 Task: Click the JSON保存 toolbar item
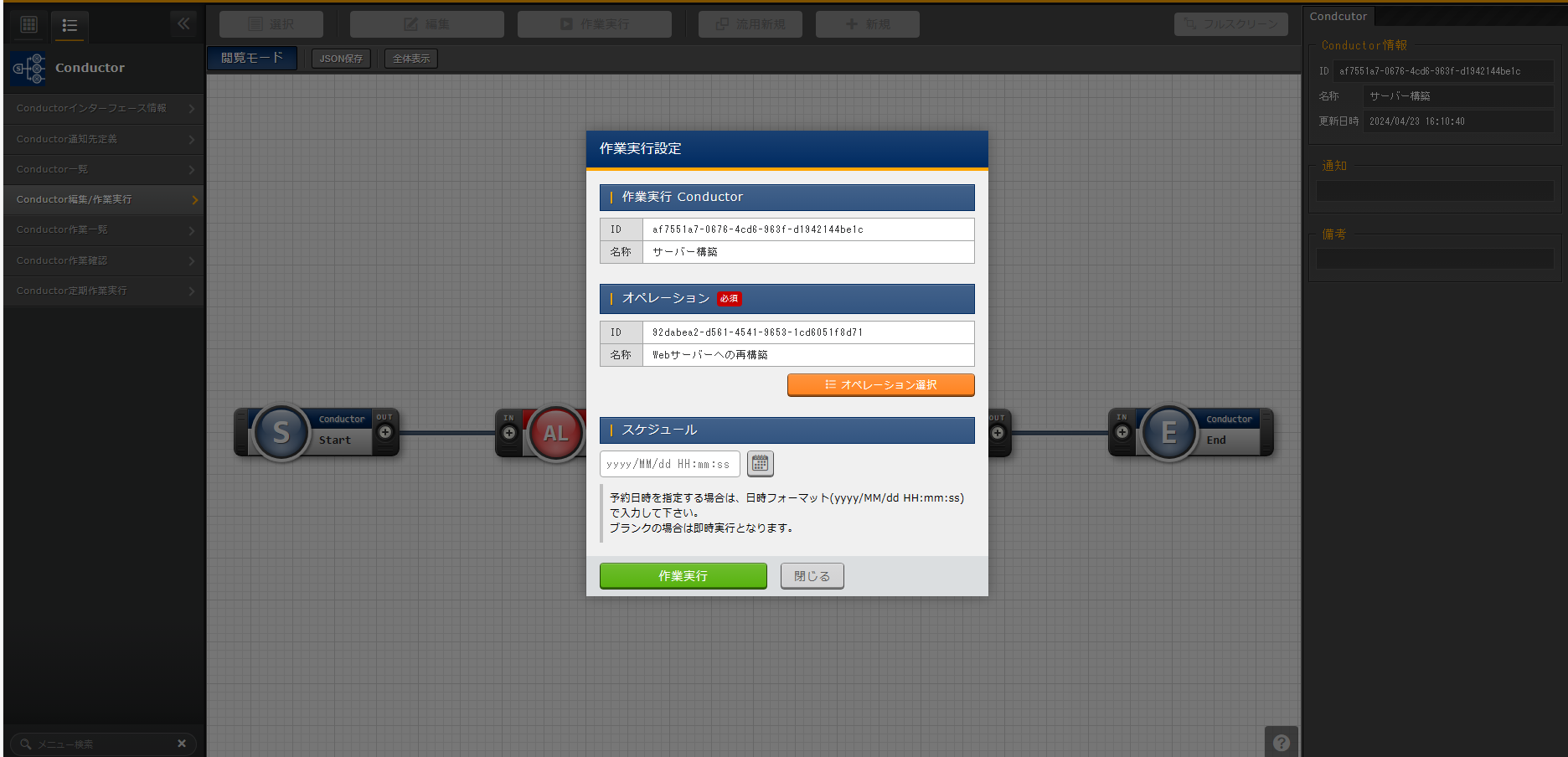[x=340, y=58]
